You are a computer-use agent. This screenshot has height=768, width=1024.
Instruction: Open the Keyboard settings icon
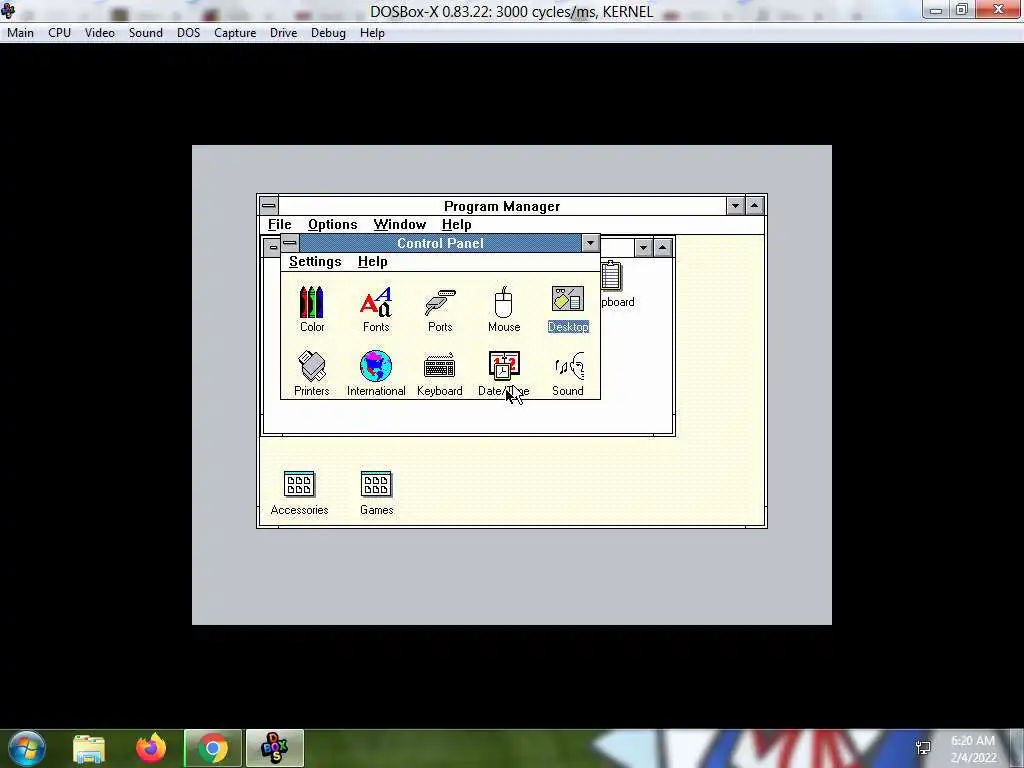(x=440, y=374)
